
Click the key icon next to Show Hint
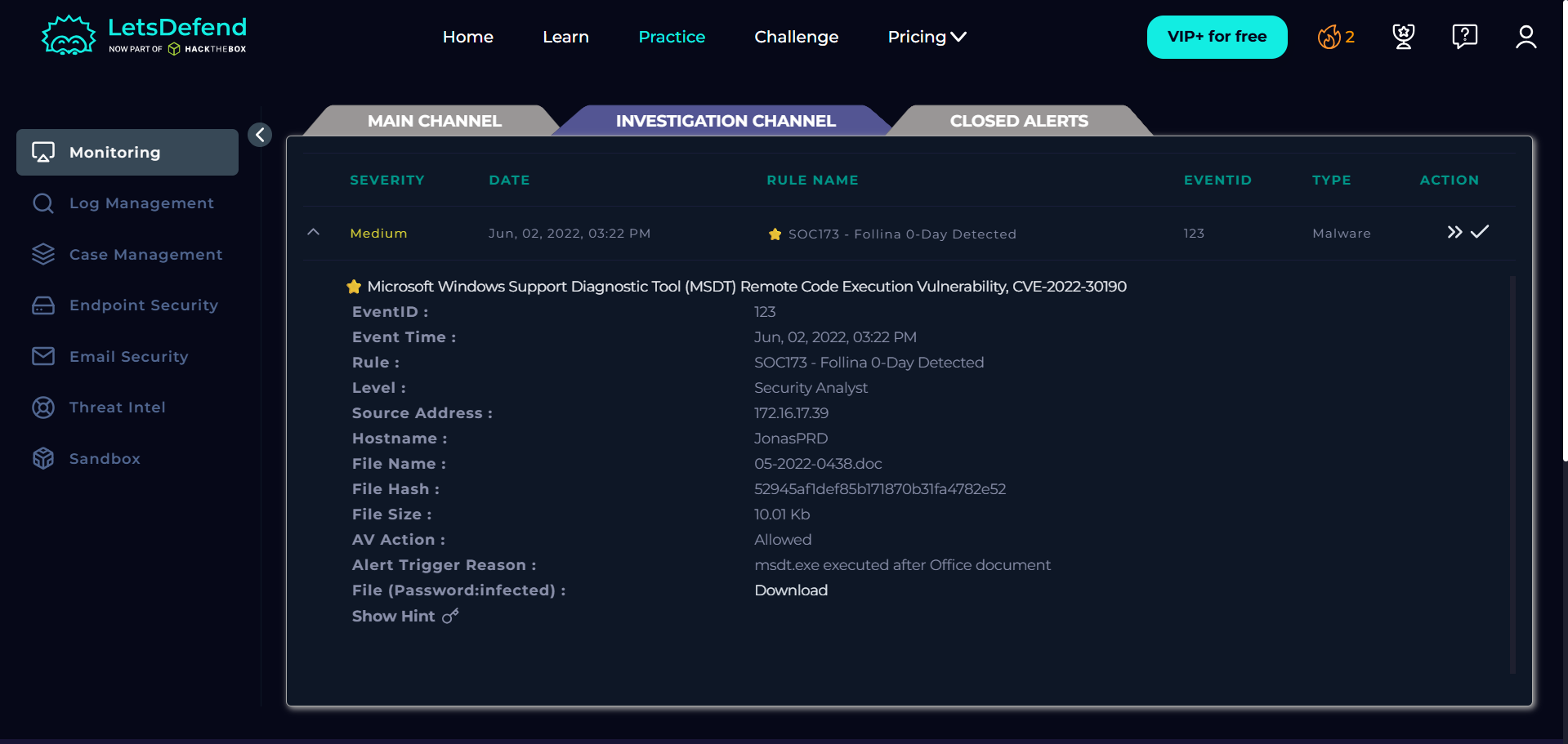450,617
